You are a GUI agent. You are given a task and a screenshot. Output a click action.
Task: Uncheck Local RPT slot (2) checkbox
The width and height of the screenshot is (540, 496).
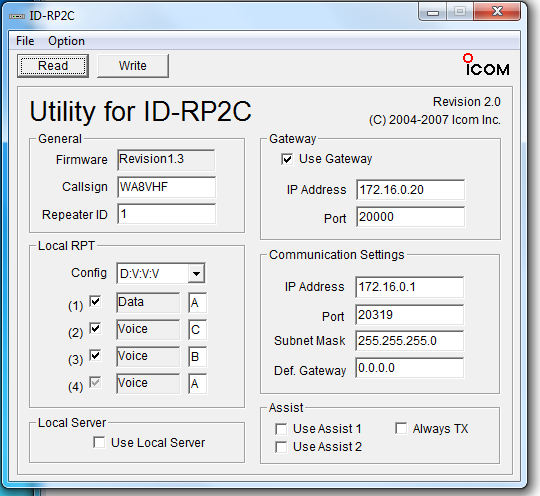(x=95, y=328)
